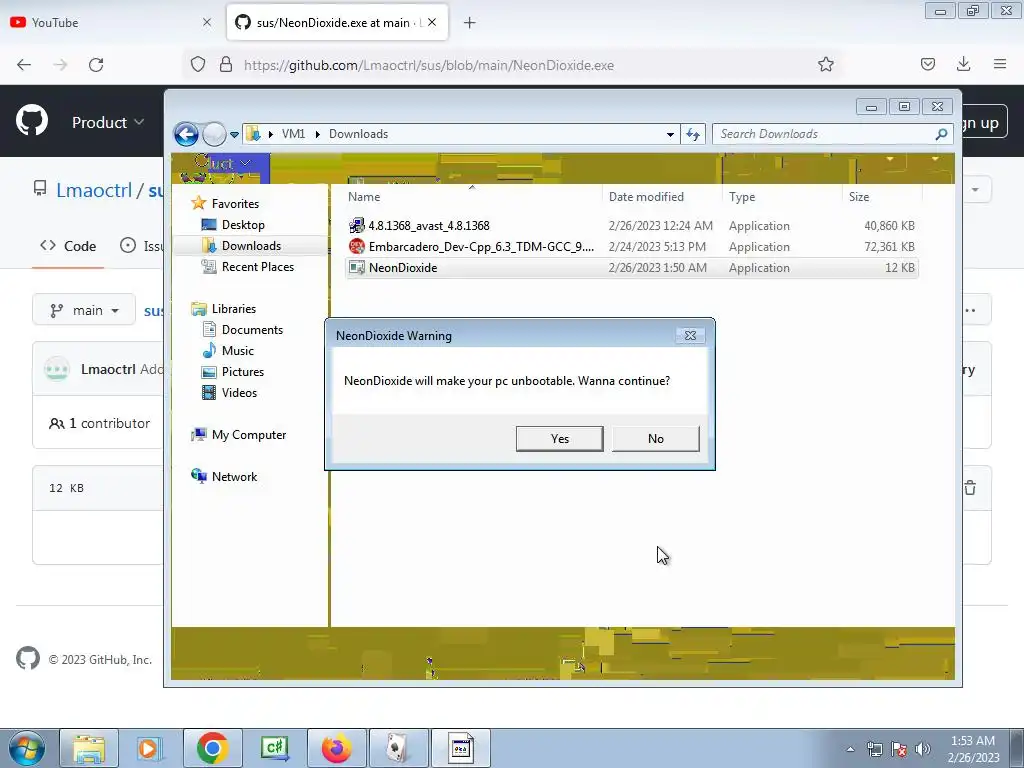1024x768 pixels.
Task: Click the search magnifier icon in Explorer
Action: point(941,134)
